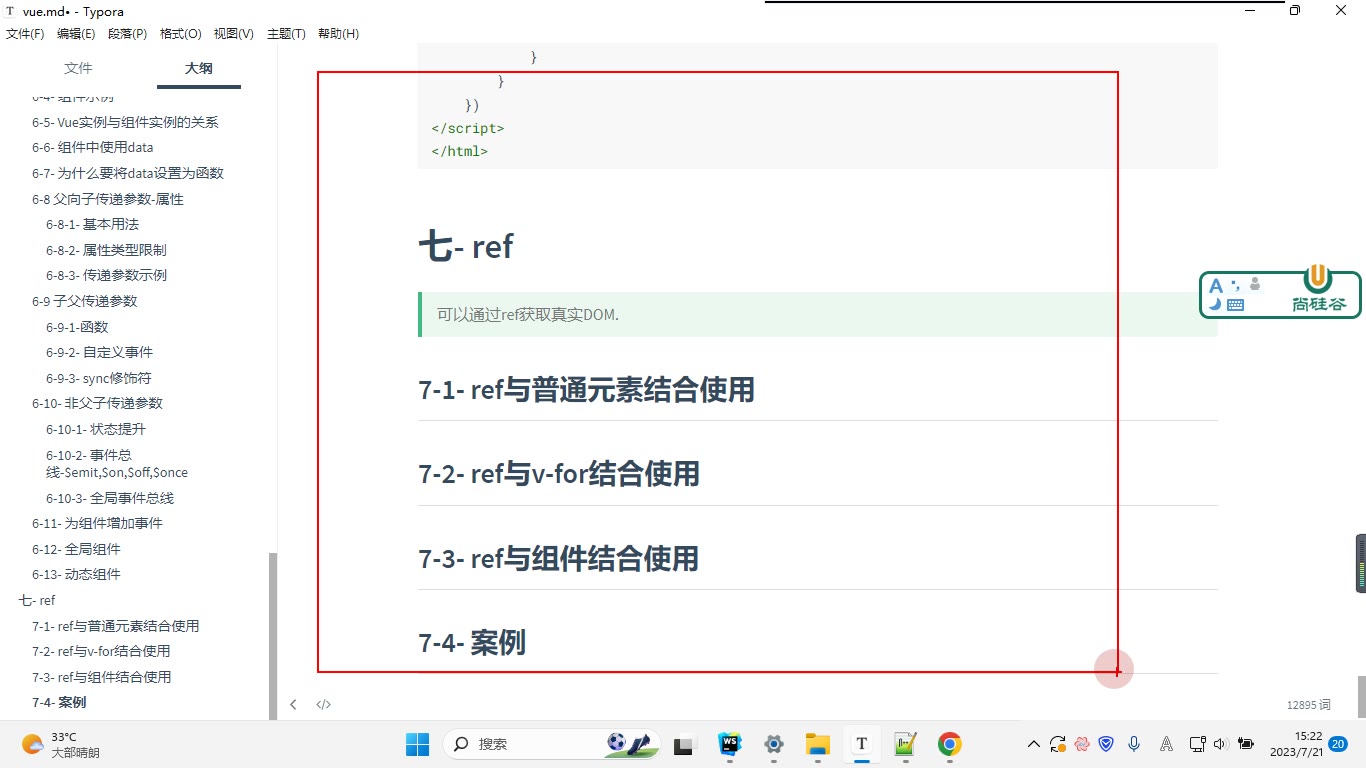Go to outline item 6-9-2- 自定义事件
The height and width of the screenshot is (768, 1366).
click(99, 352)
